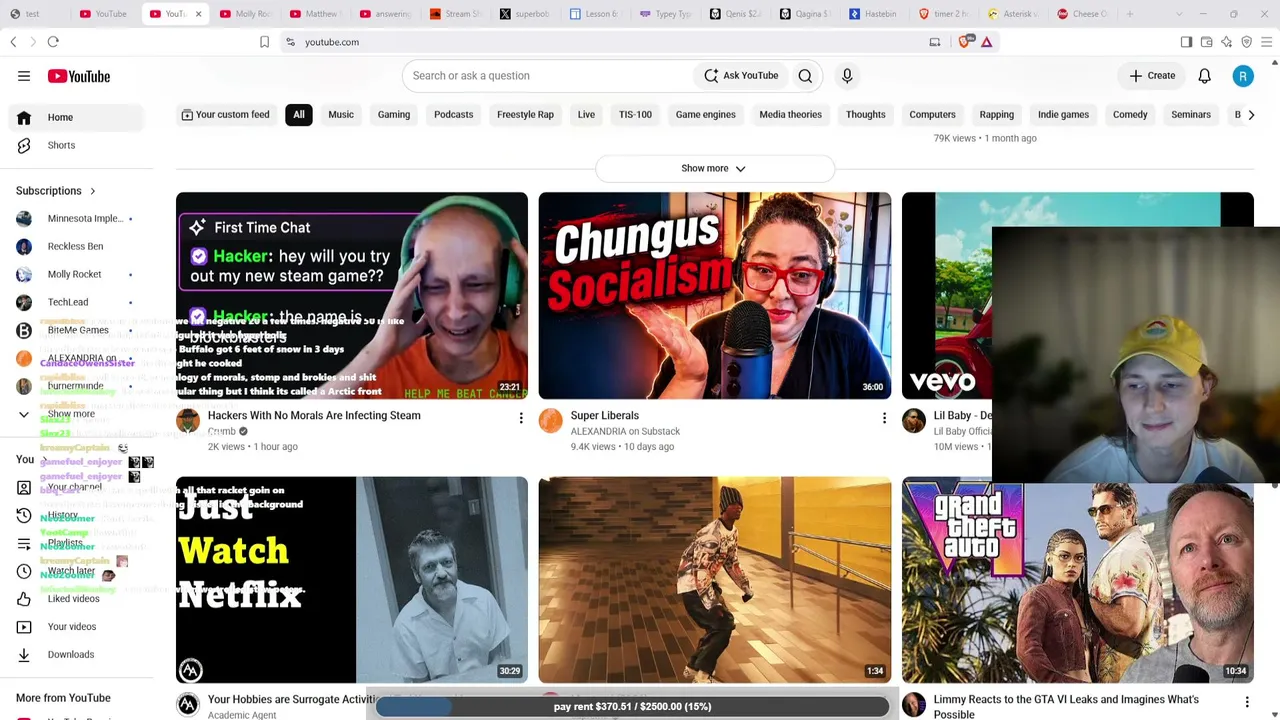
Task: Open Your videos in the sidebar
Action: 78,627
